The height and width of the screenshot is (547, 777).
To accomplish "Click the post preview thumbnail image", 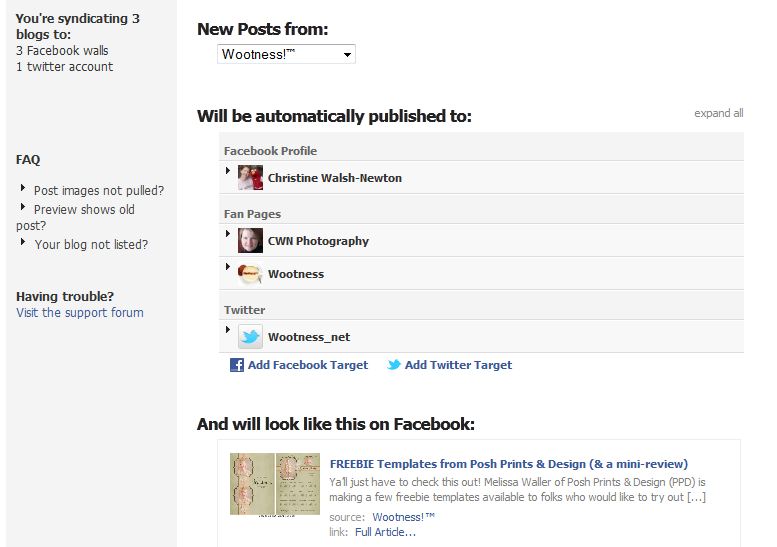I will 275,484.
